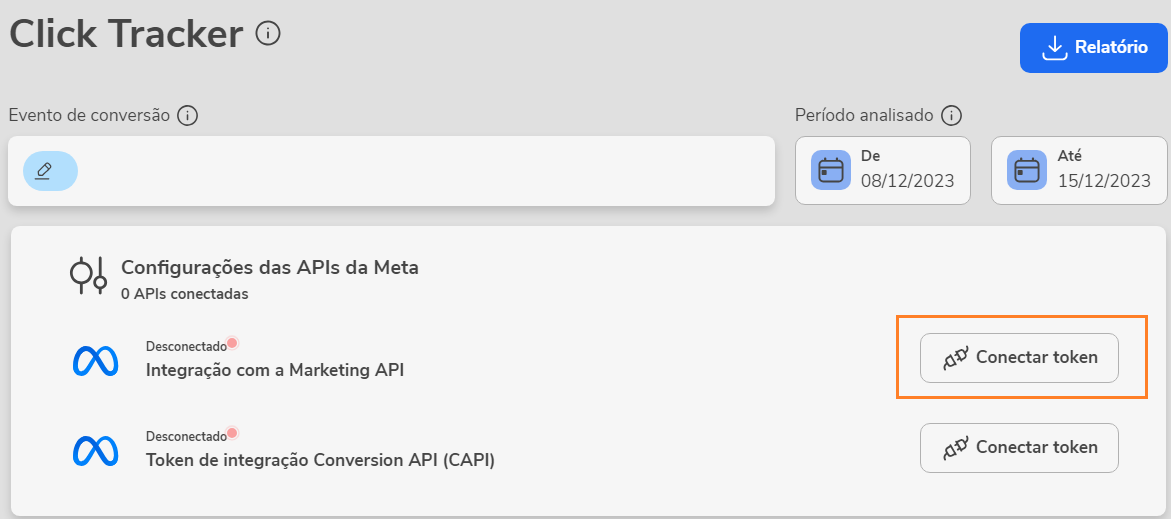Open the Até end date calendar icon

pos(1026,170)
